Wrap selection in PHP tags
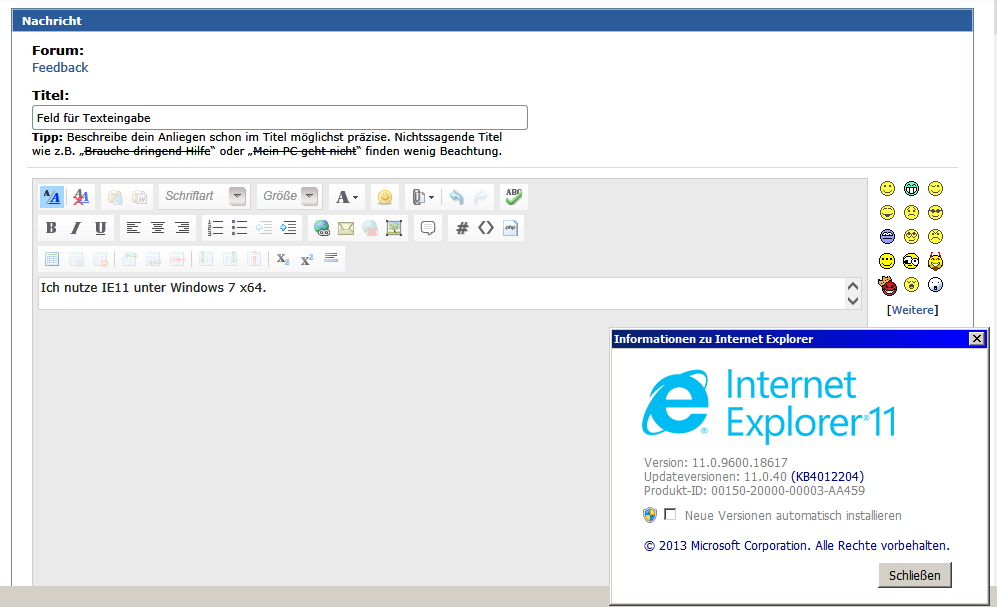Viewport: 997px width, 607px height. tap(510, 228)
